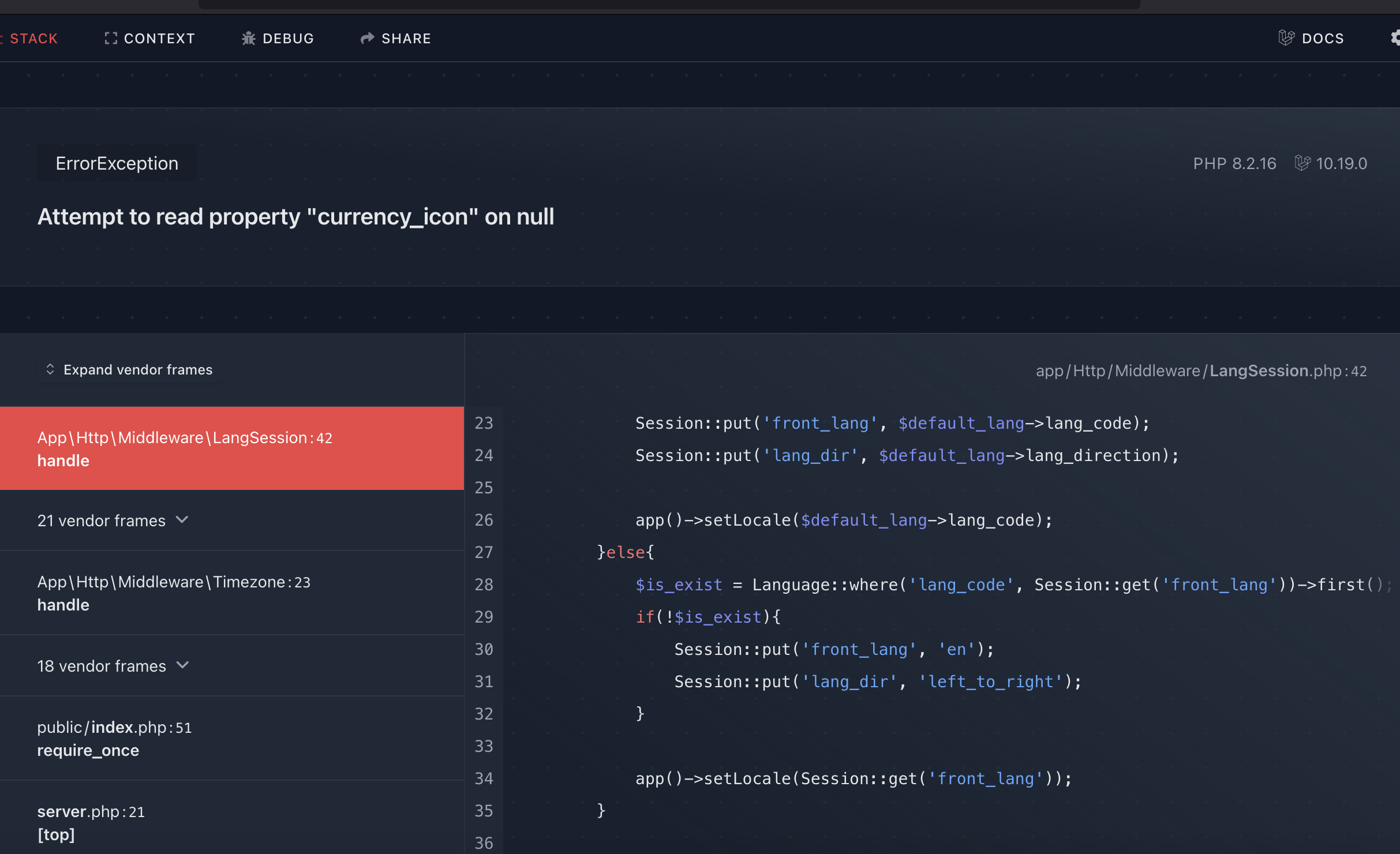Select the LangSession:42 handle frame
The image size is (1400, 854).
(232, 448)
